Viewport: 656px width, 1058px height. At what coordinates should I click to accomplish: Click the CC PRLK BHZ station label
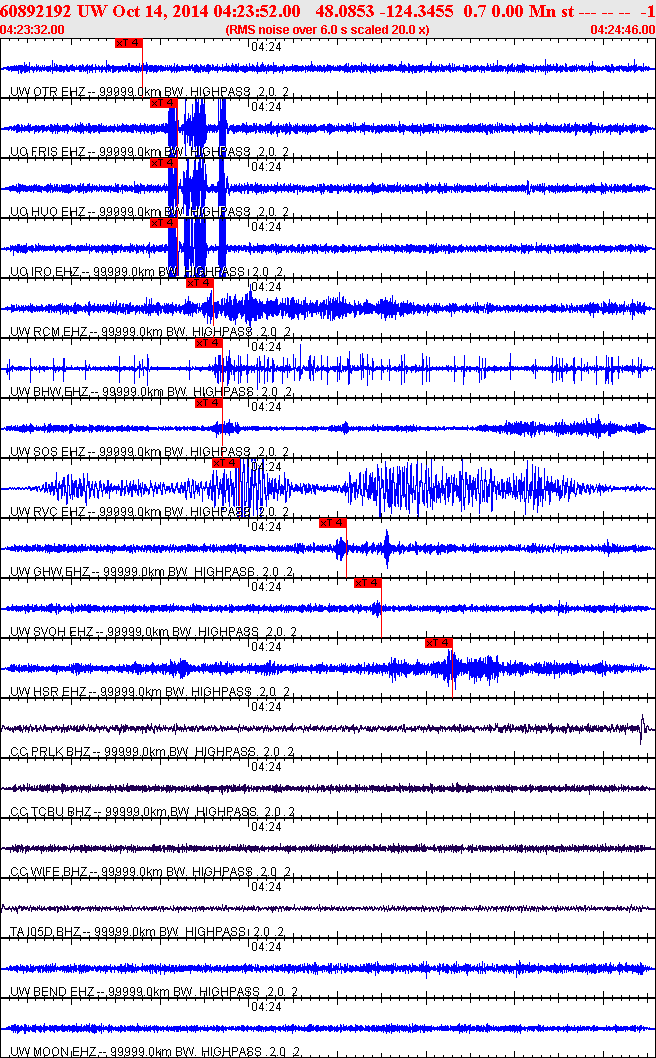click(x=51, y=752)
